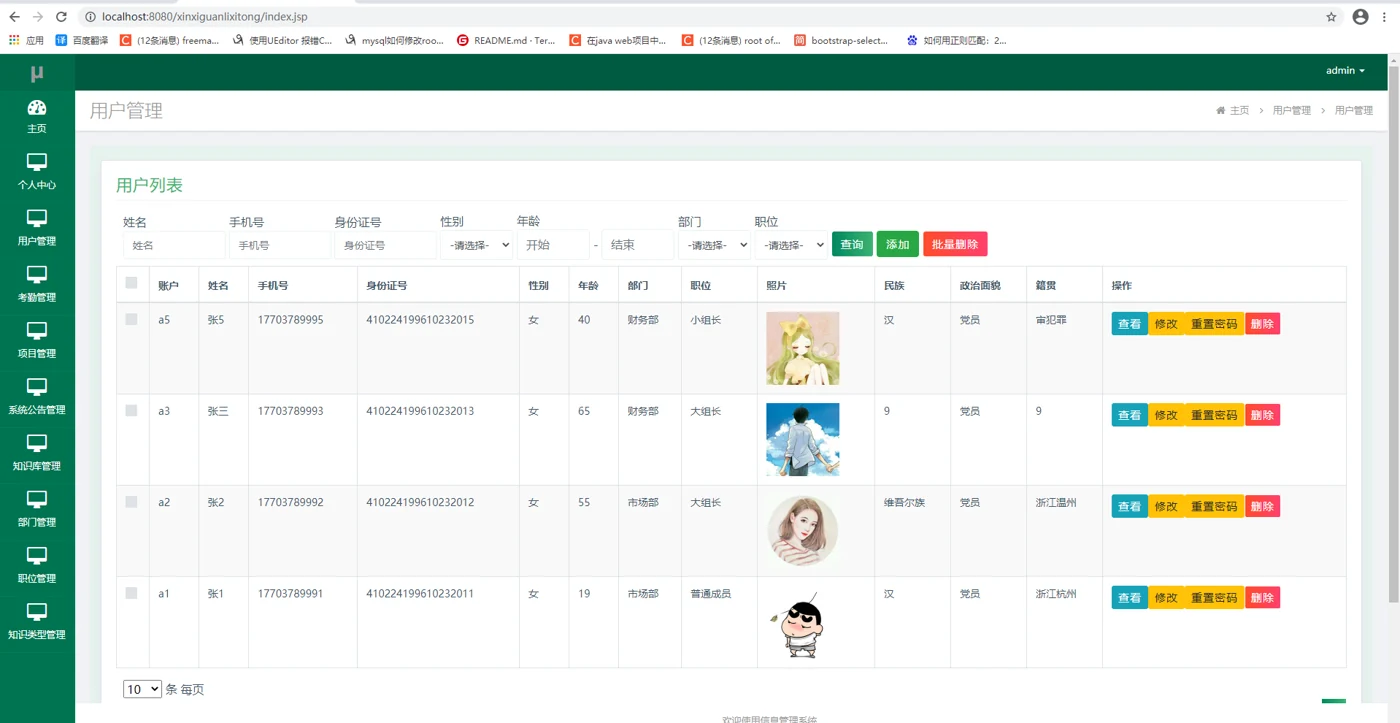Click the red 批量删除 button
The width and height of the screenshot is (1400, 723).
click(955, 244)
